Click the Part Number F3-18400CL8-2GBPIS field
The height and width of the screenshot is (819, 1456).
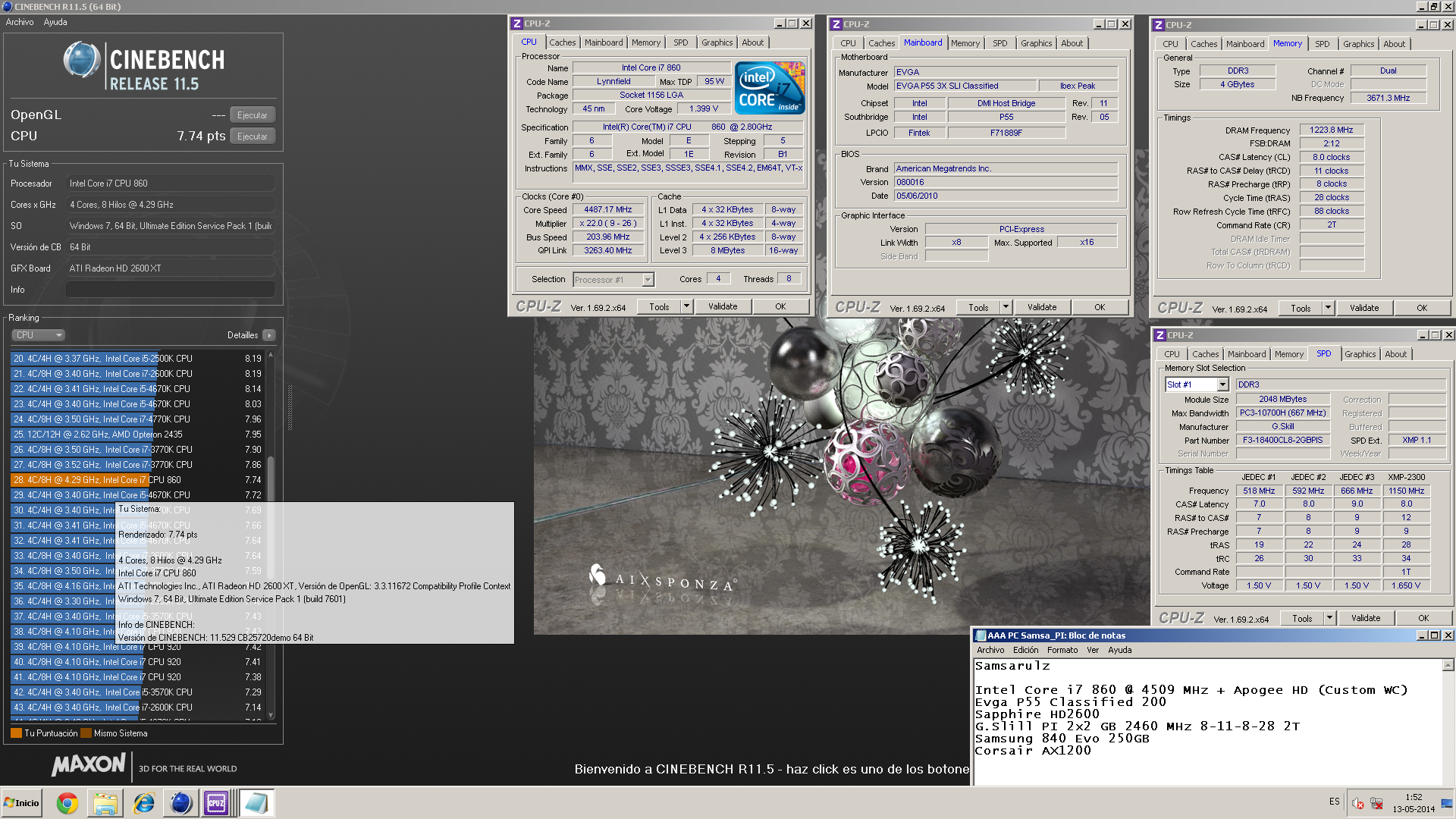(x=1282, y=441)
